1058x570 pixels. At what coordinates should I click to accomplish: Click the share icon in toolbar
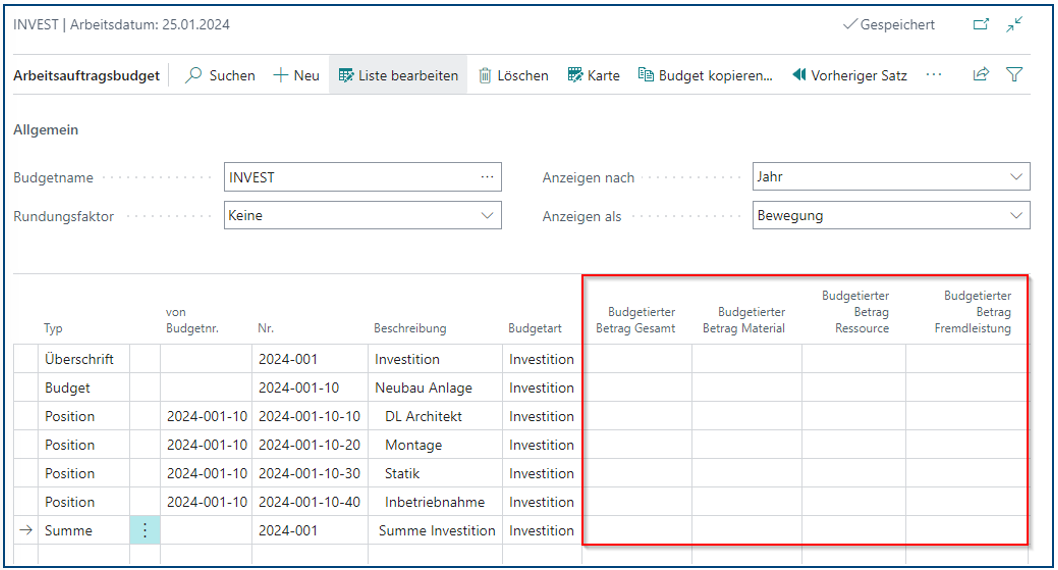tap(981, 75)
